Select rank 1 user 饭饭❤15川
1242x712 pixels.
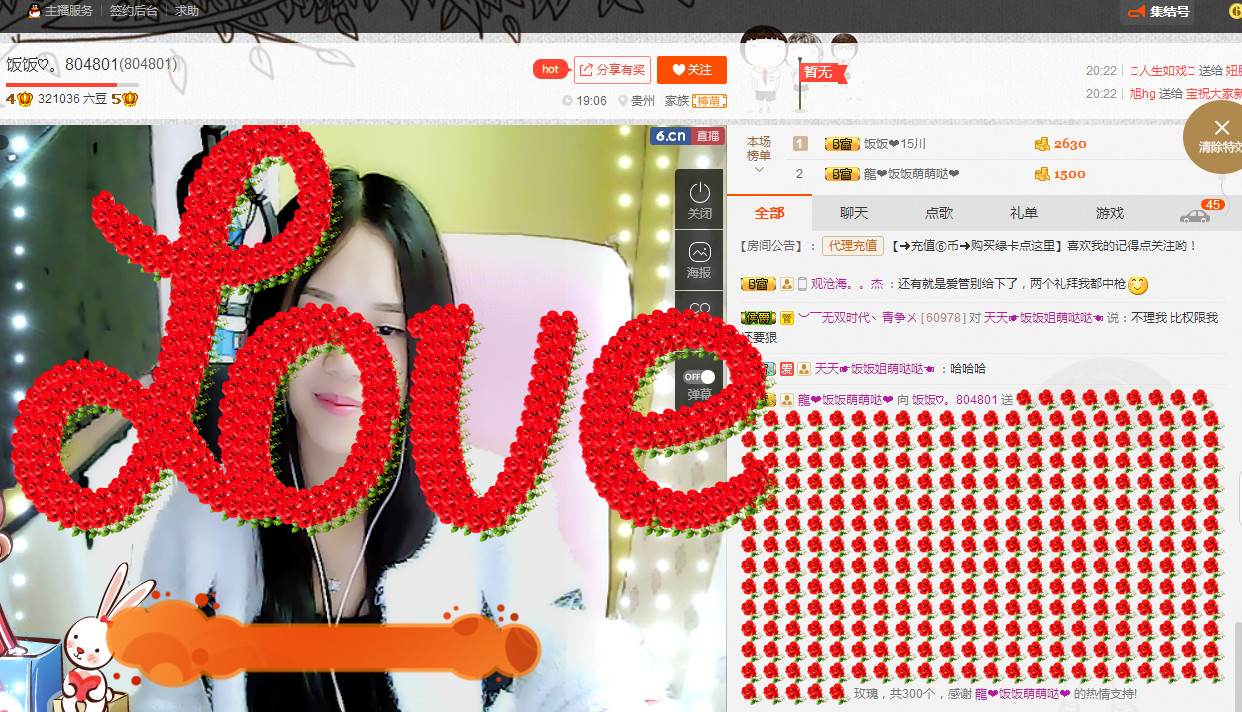click(x=895, y=144)
